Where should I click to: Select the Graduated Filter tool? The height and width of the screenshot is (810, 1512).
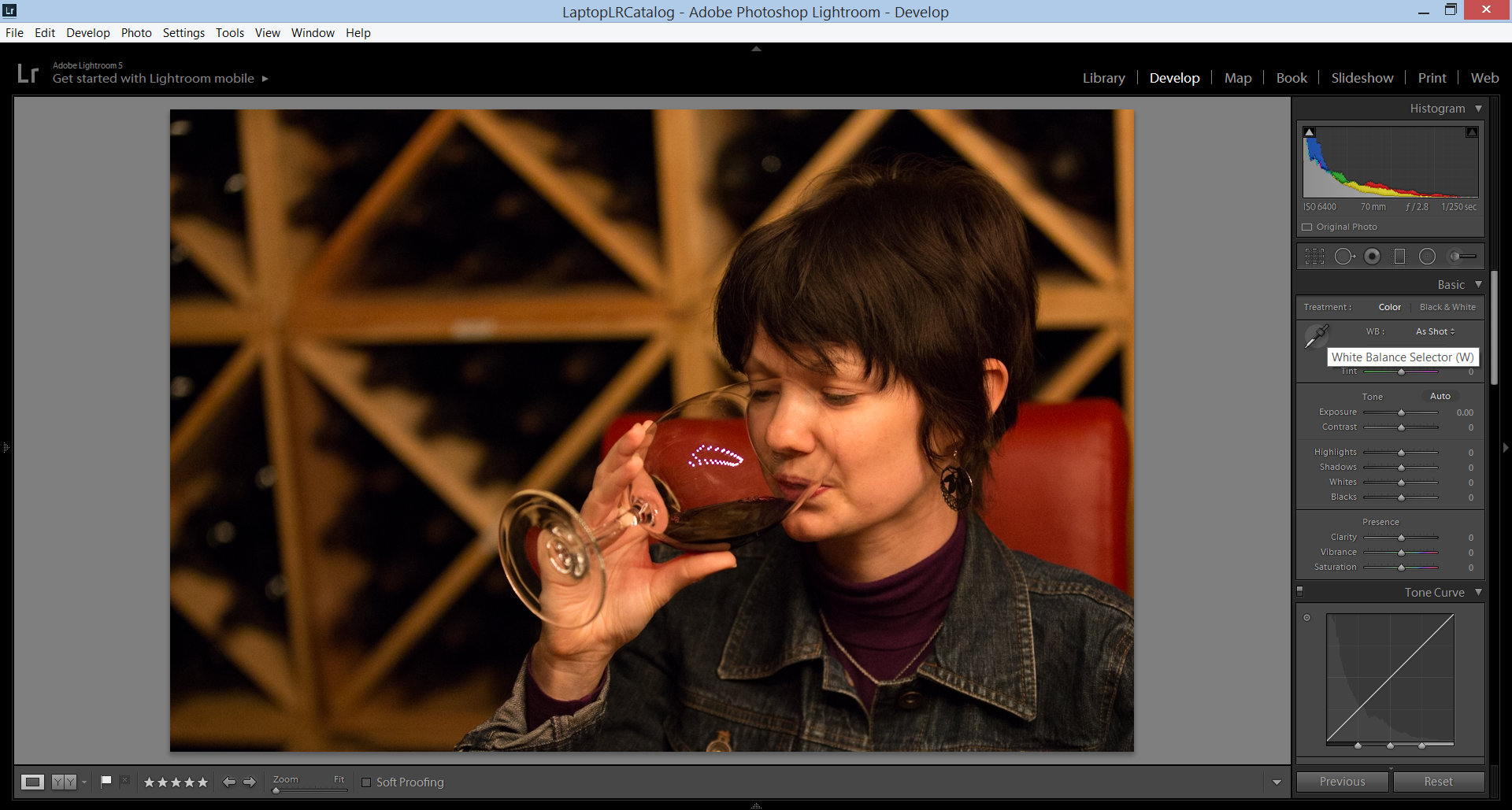[1399, 257]
